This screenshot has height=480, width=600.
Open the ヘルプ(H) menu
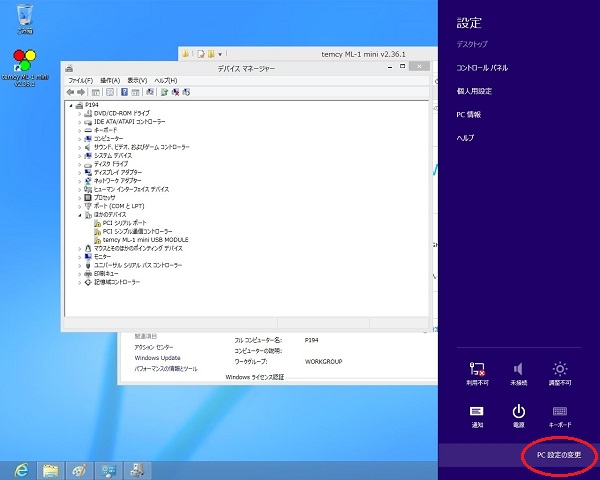tap(166, 80)
